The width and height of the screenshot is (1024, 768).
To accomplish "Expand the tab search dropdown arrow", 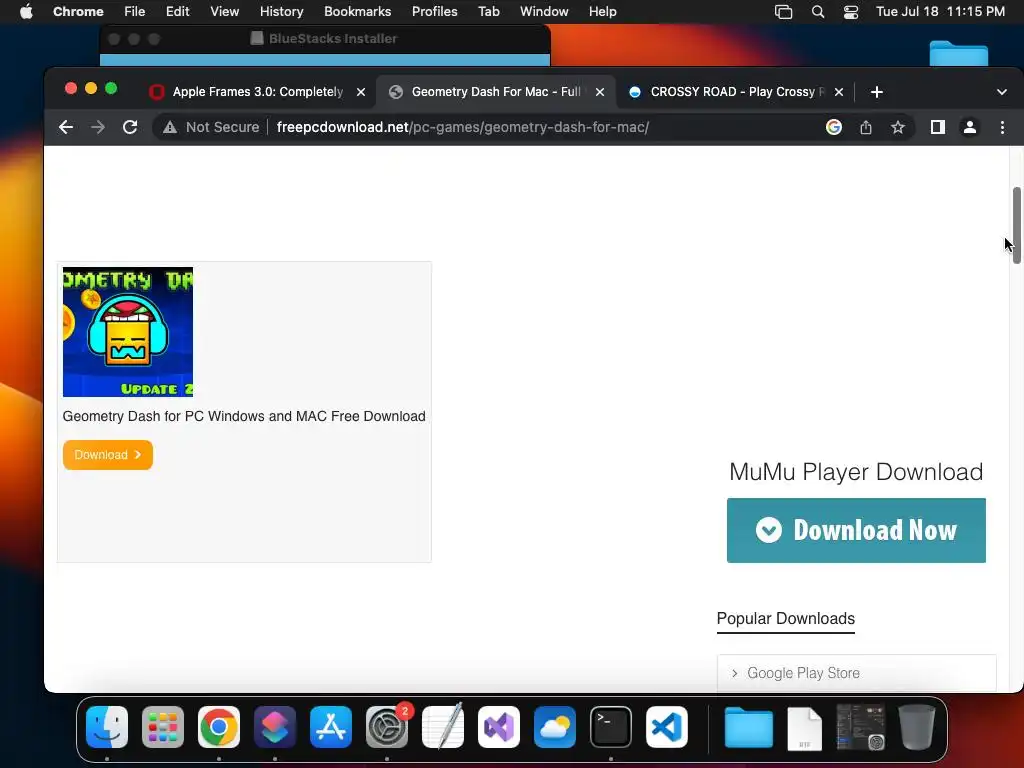I will point(1002,92).
